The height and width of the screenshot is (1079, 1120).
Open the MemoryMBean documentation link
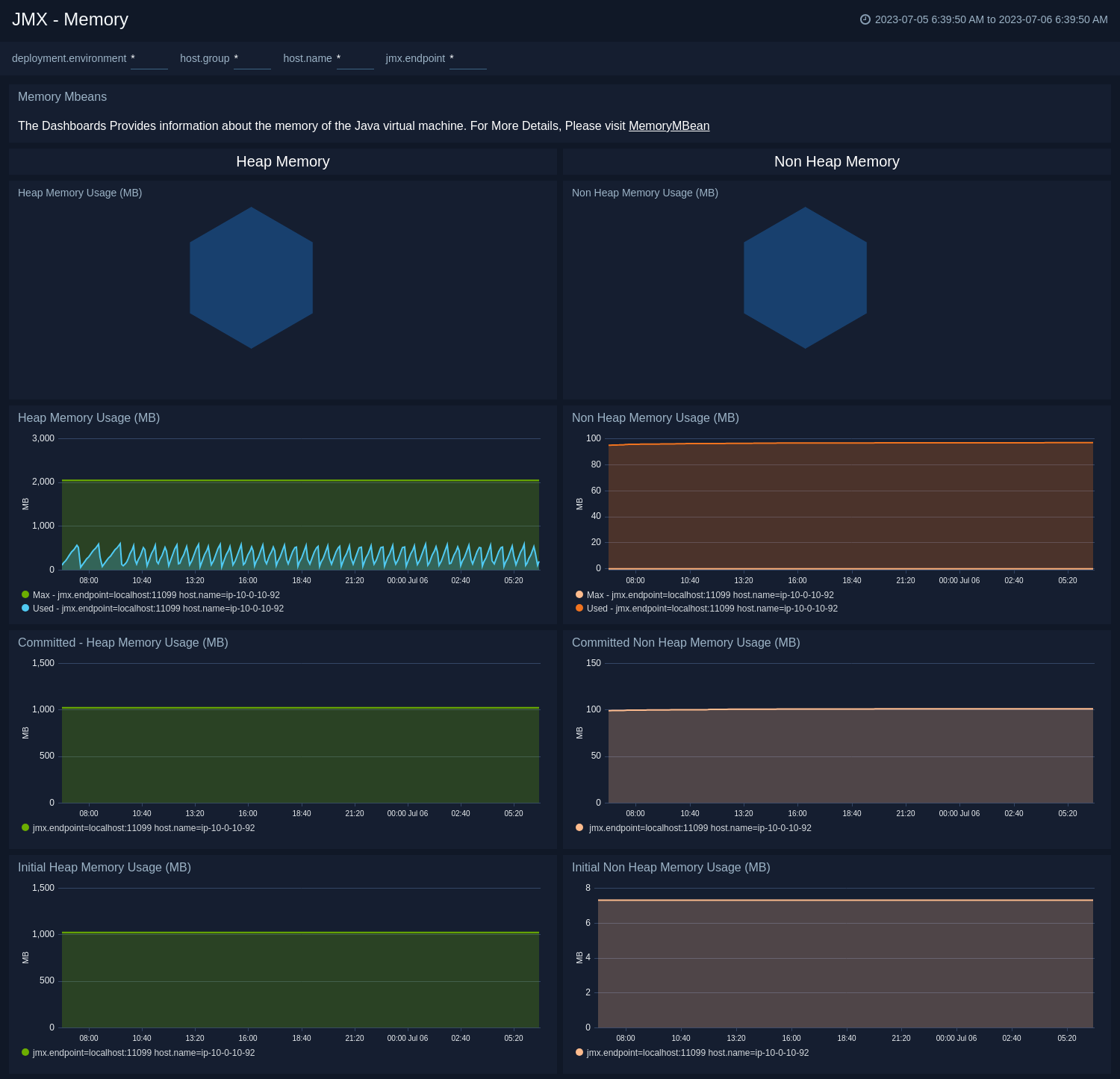click(x=669, y=126)
